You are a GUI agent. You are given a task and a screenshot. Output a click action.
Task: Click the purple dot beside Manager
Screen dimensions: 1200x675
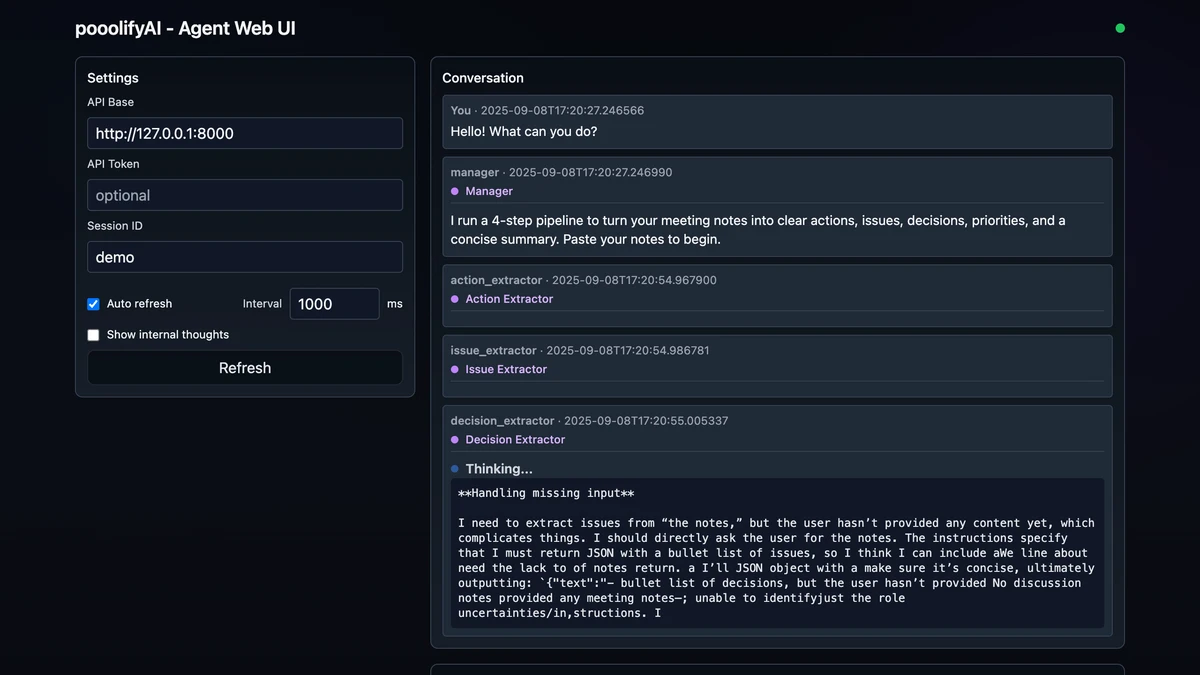455,191
